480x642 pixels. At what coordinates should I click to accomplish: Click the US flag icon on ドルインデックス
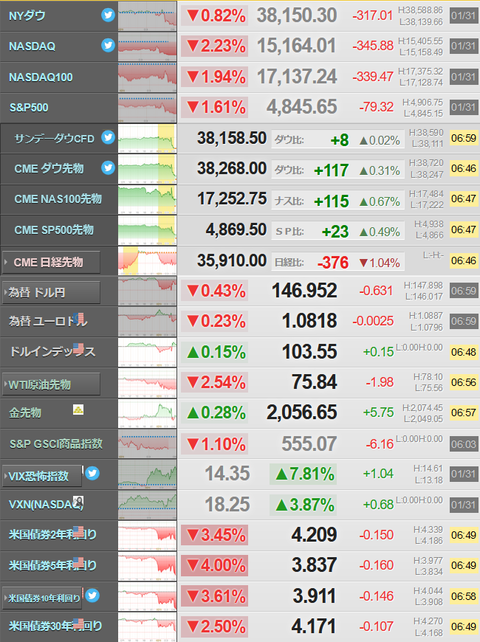point(78,348)
